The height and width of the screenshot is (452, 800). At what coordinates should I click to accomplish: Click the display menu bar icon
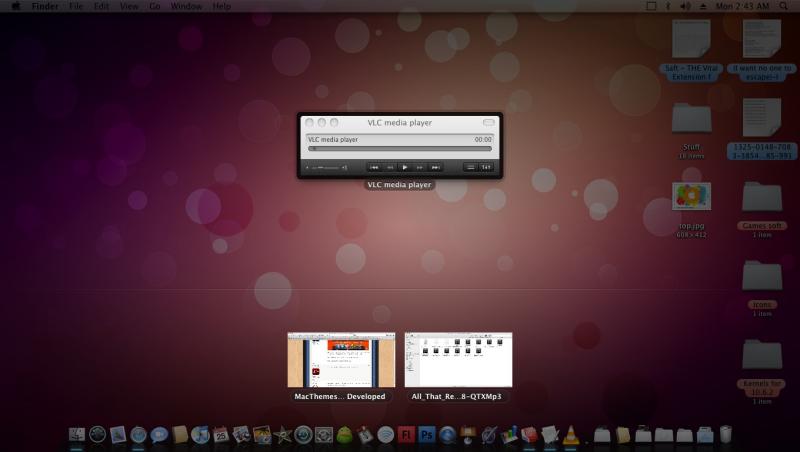coord(651,6)
